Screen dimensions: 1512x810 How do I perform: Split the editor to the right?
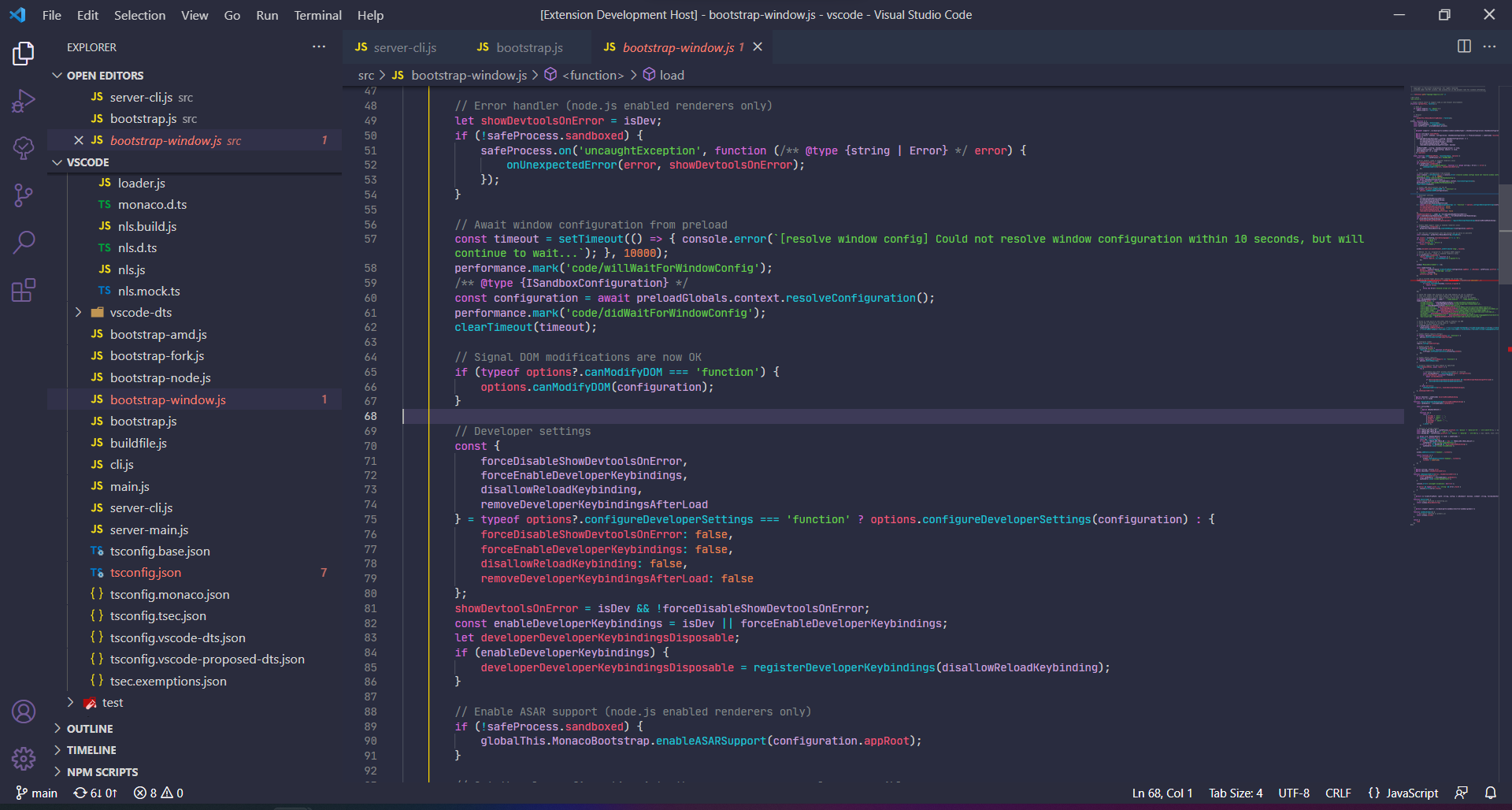(x=1464, y=46)
